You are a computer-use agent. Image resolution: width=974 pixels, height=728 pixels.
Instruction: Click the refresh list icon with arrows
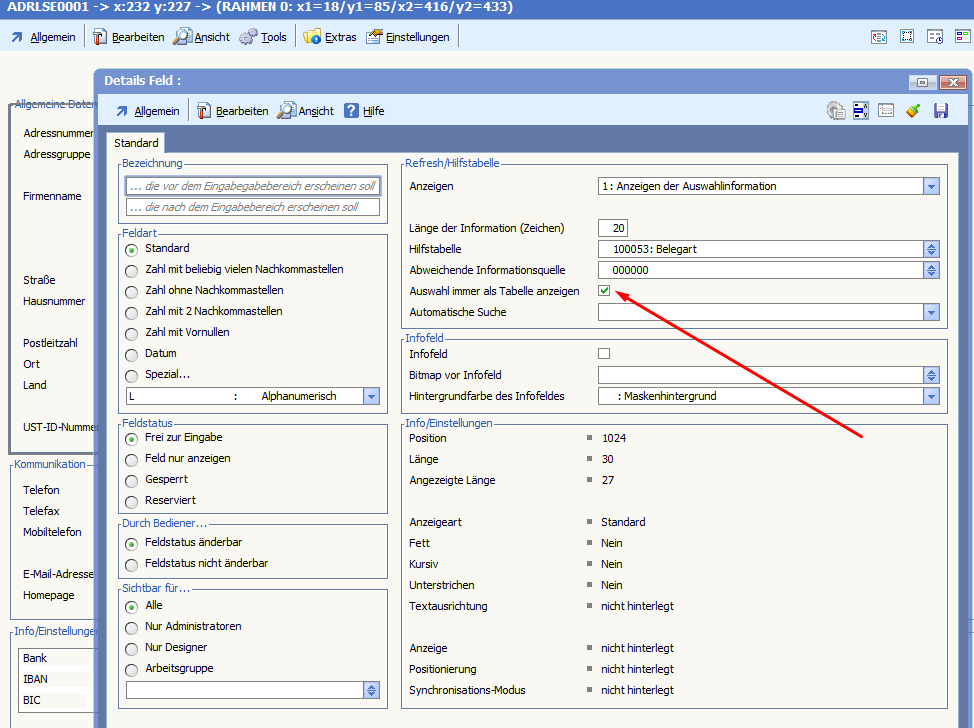pyautogui.click(x=879, y=37)
